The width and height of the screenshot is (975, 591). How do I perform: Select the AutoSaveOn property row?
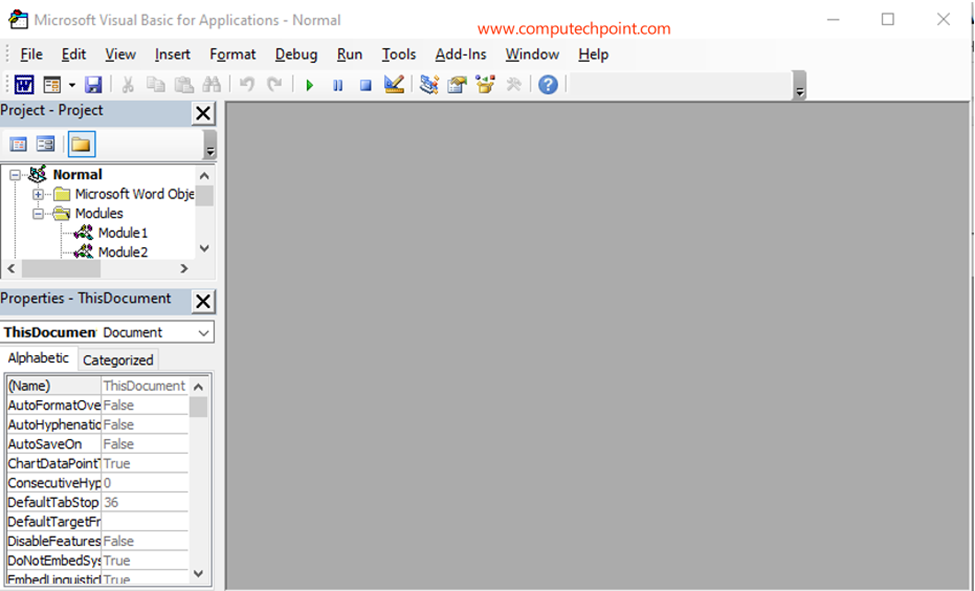(97, 444)
